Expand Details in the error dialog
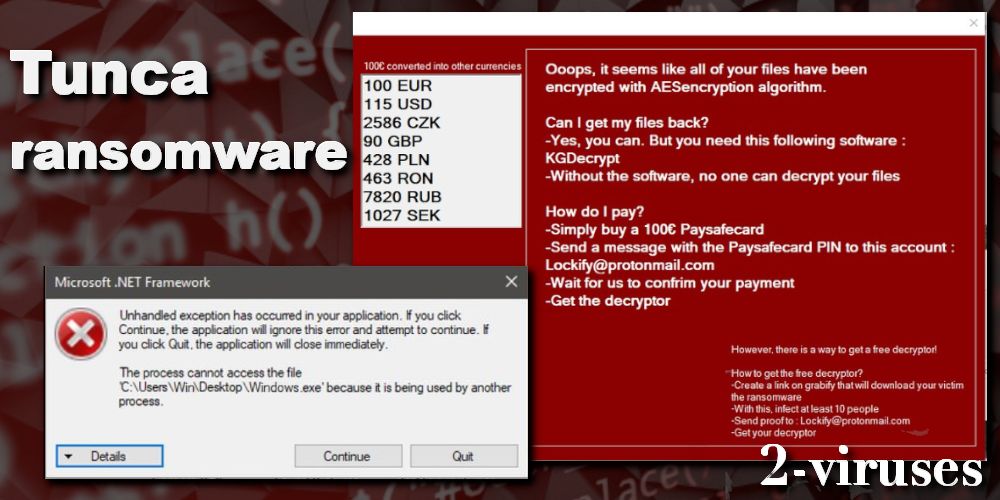 click(109, 456)
